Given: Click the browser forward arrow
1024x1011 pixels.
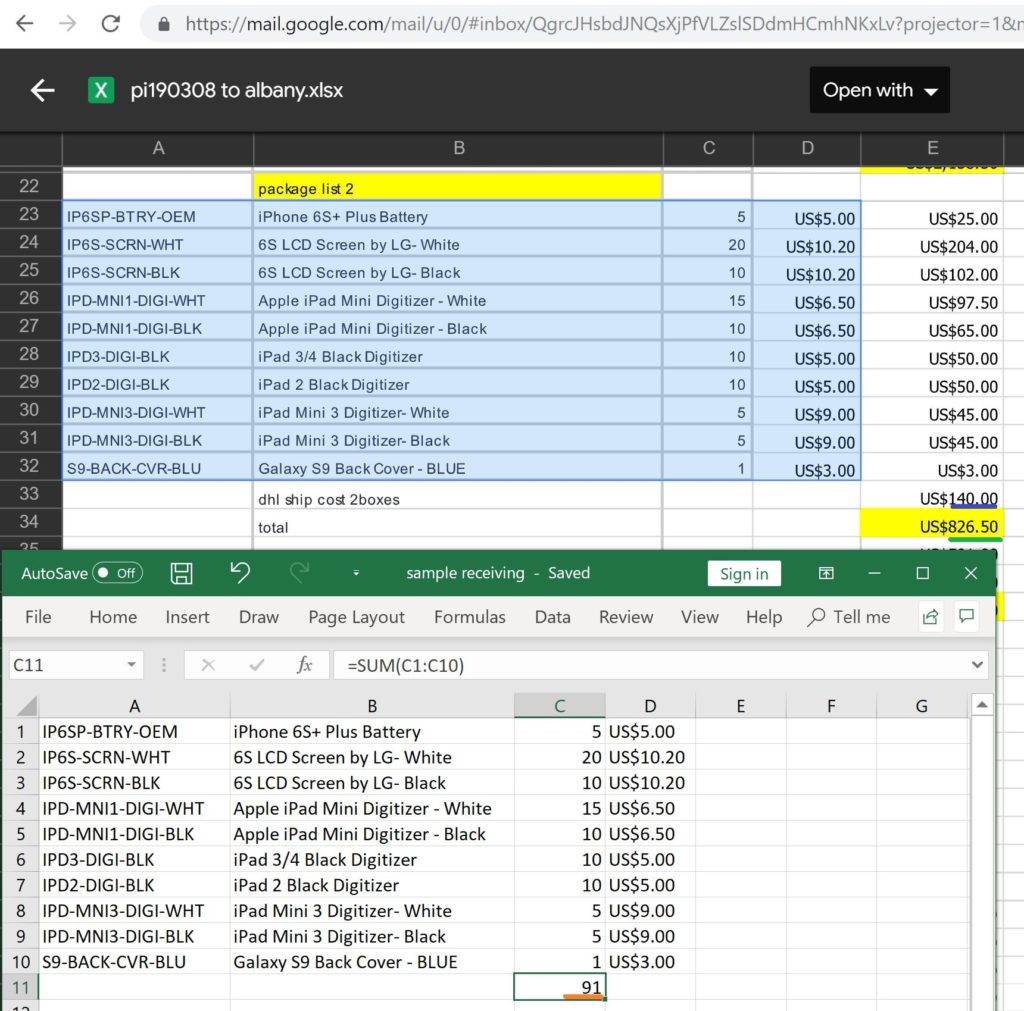Looking at the screenshot, I should (x=67, y=24).
